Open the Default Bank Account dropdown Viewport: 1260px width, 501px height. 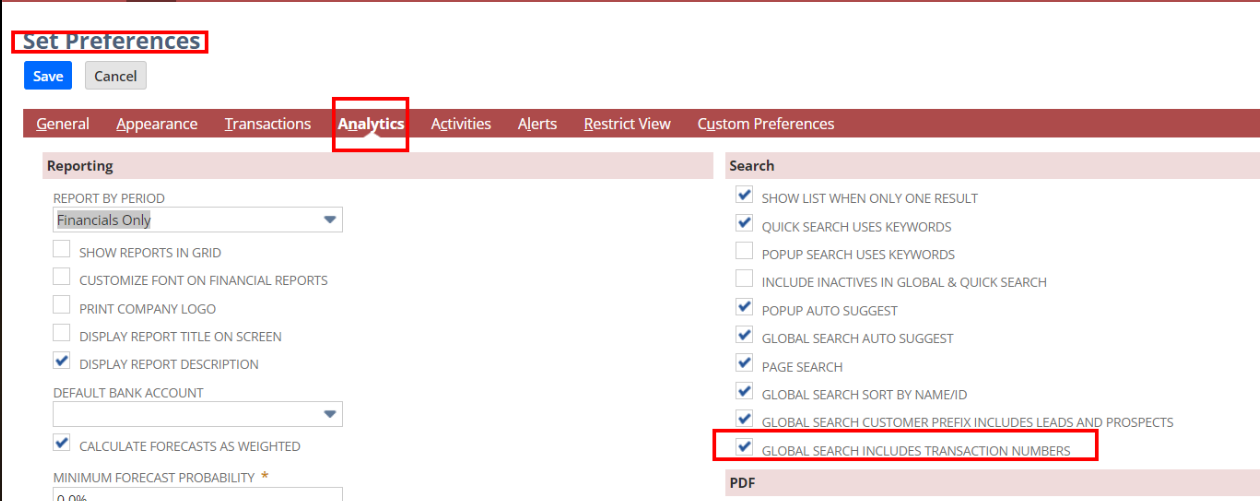click(x=197, y=414)
